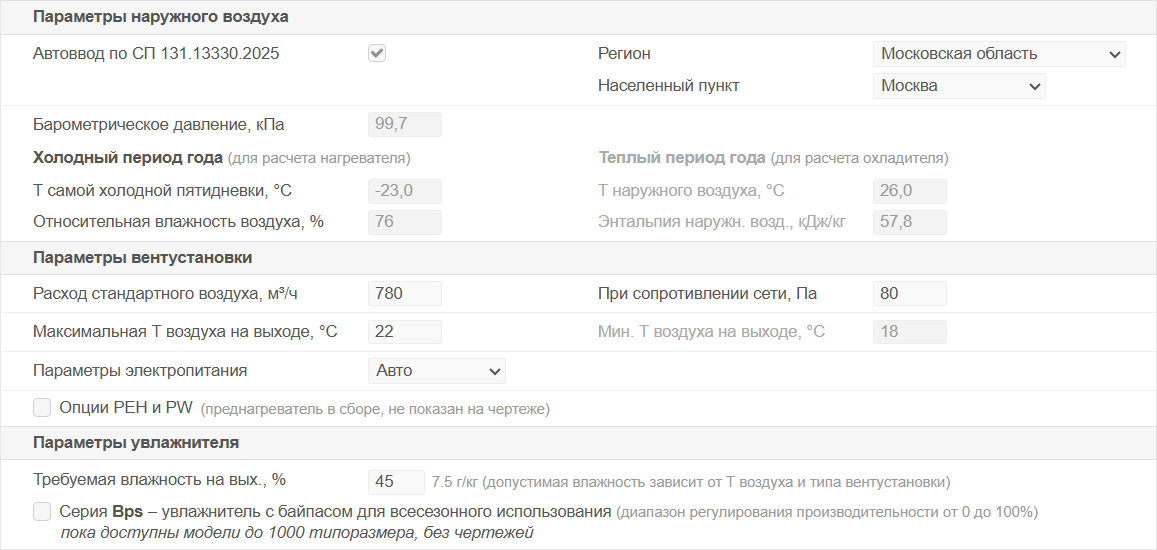Open the Населенный пункт dropdown
The height and width of the screenshot is (550, 1157).
tap(959, 86)
